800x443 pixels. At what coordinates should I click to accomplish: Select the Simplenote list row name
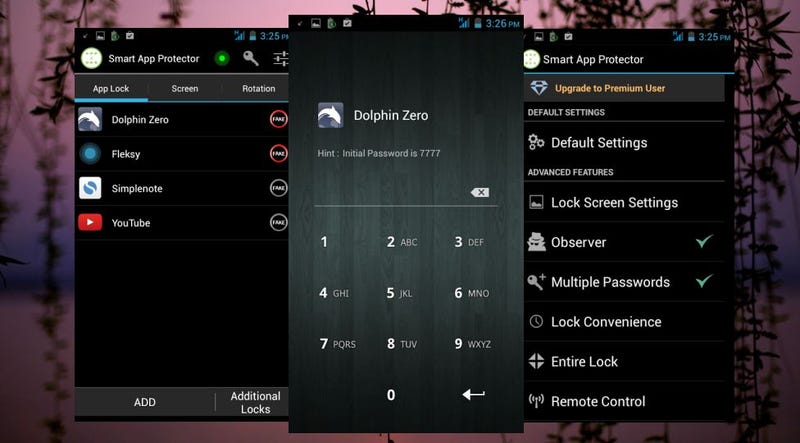click(x=137, y=188)
